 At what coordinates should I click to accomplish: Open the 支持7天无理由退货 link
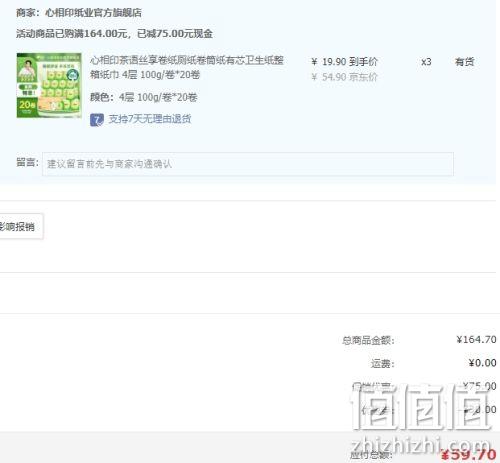150,119
